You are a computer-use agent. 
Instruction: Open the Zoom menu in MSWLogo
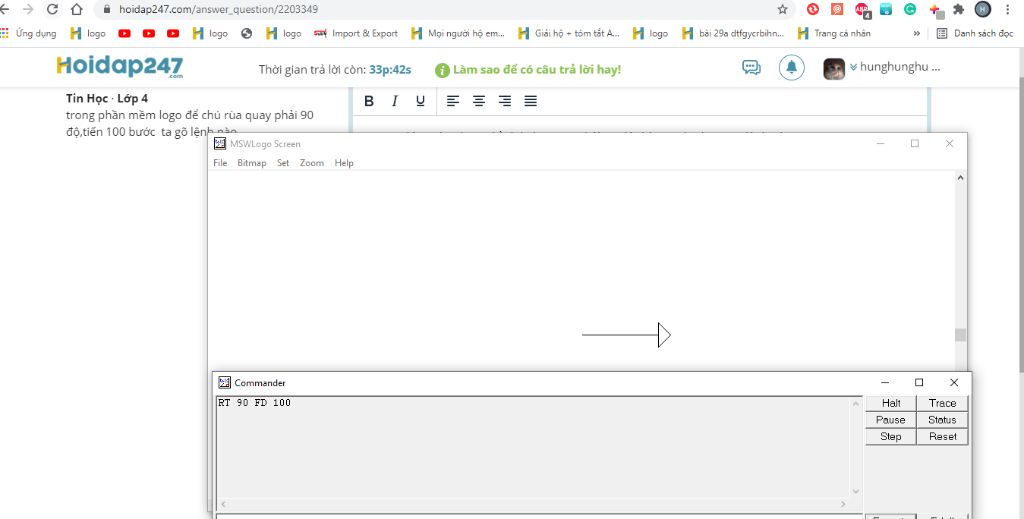point(311,163)
